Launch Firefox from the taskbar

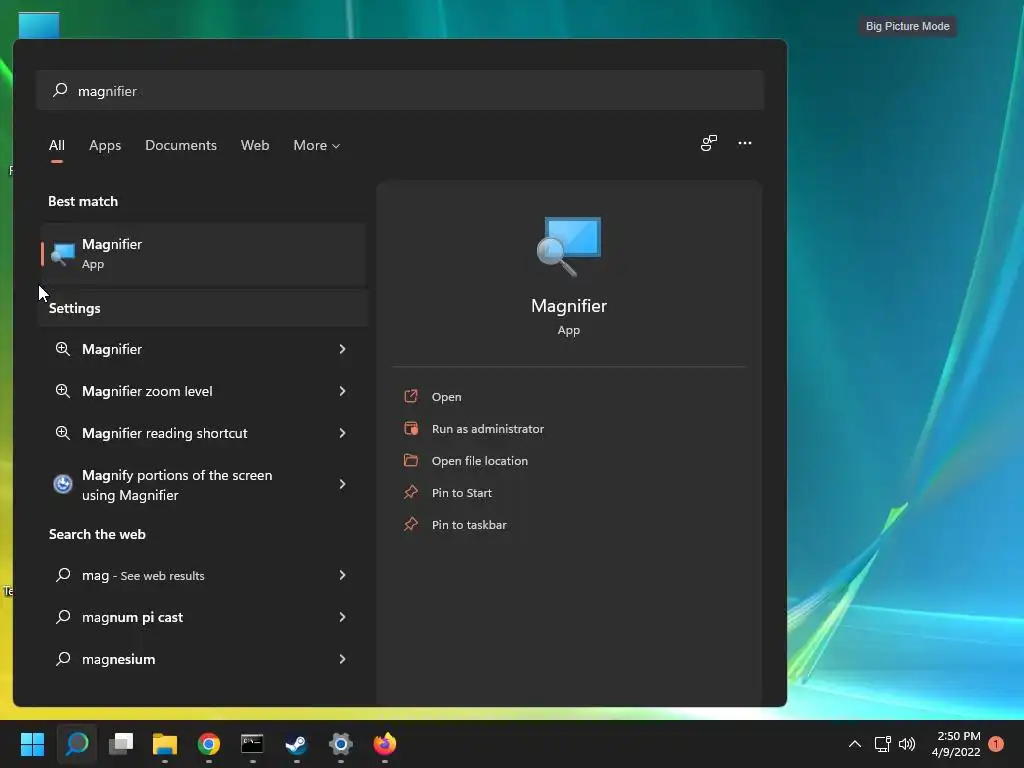(385, 744)
